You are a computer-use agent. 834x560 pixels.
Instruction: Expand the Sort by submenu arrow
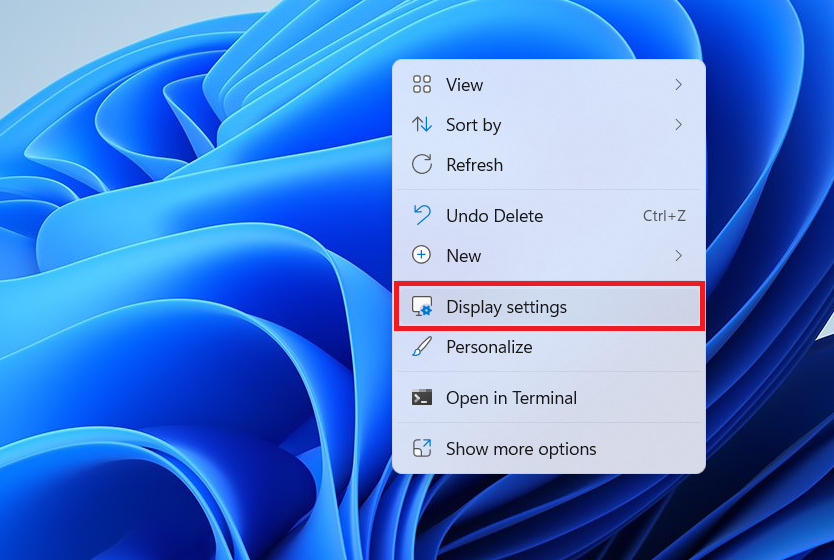[x=678, y=125]
